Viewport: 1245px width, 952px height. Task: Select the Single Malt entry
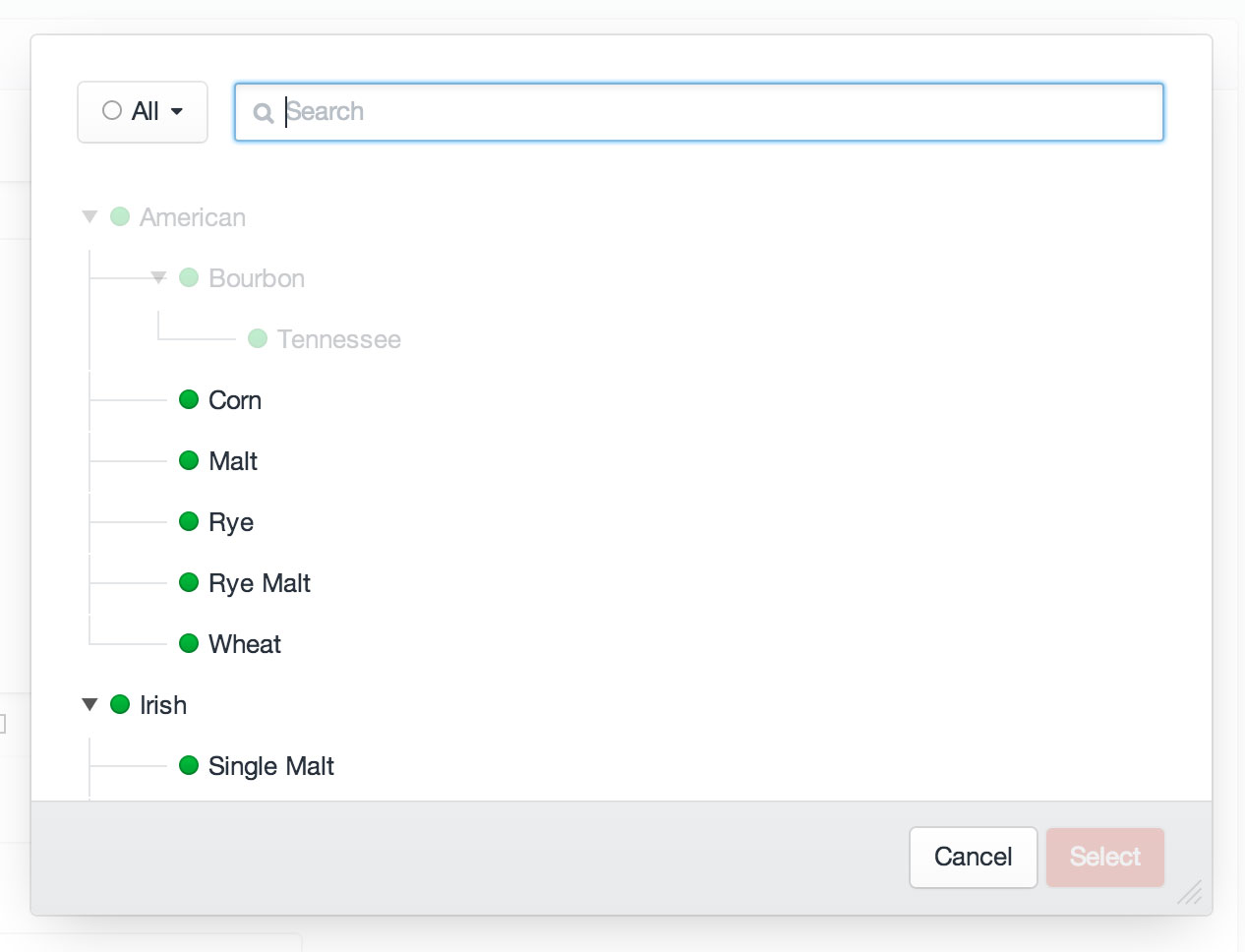tap(270, 765)
